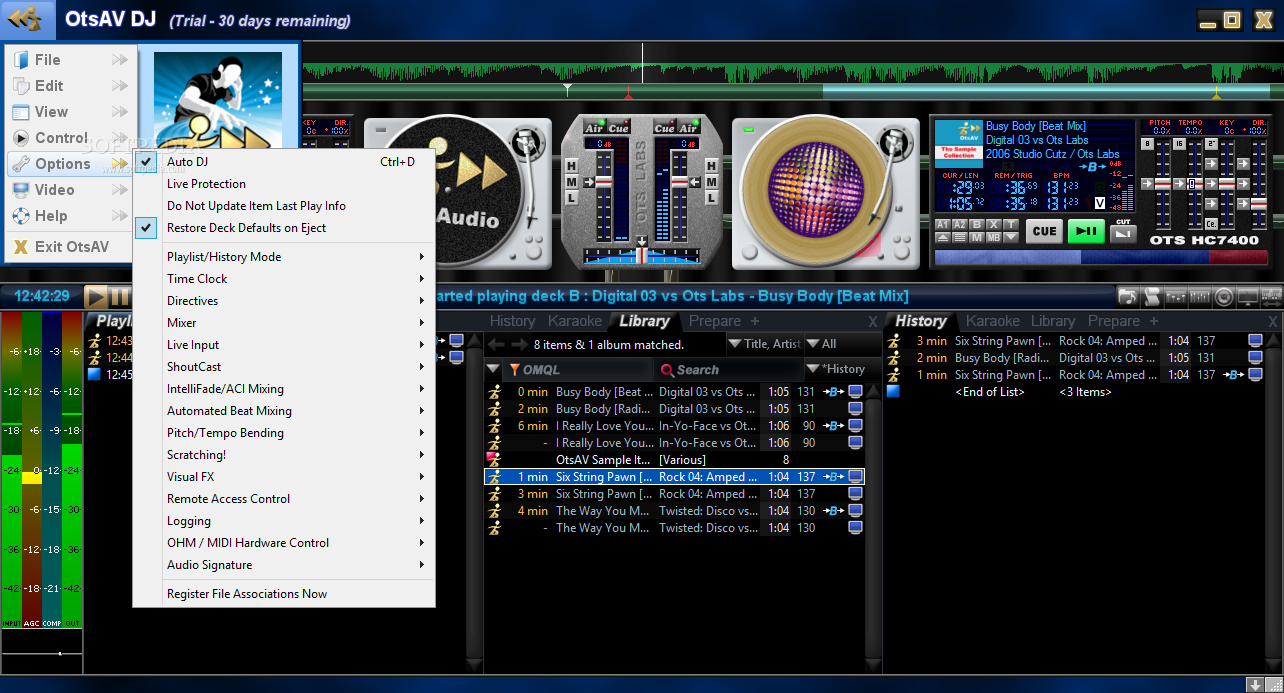Expand the Playlist/History Mode submenu
1284x693 pixels.
coord(284,257)
